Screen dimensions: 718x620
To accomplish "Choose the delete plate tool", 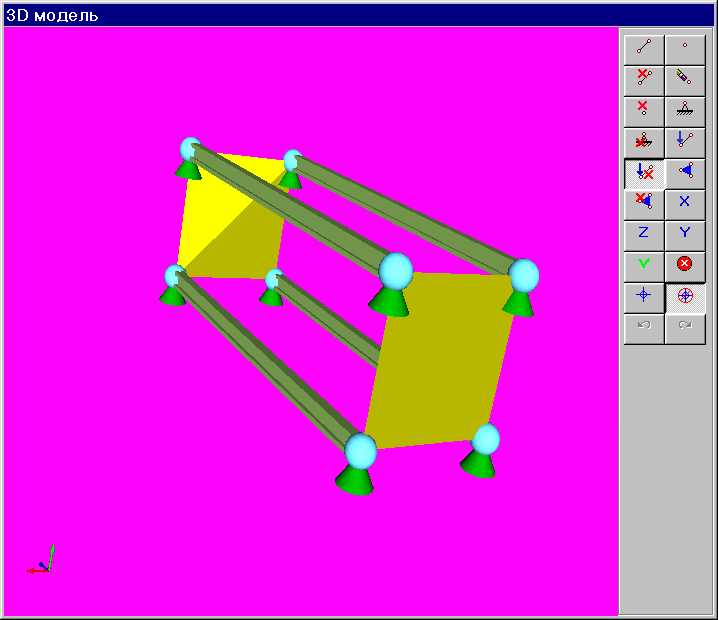I will pos(644,205).
